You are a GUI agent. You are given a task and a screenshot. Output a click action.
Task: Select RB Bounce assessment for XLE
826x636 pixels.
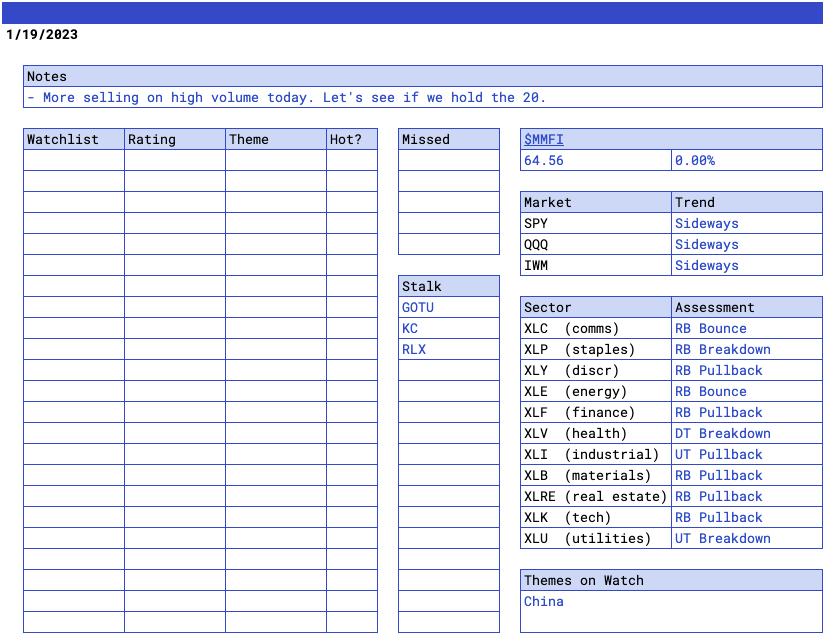click(747, 392)
